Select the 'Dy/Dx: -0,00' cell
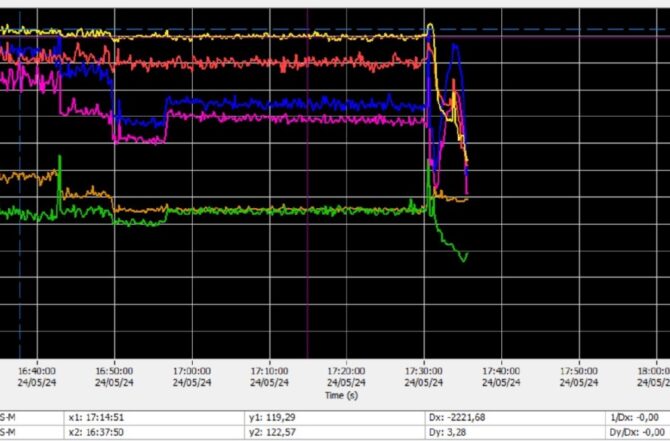 (638, 432)
